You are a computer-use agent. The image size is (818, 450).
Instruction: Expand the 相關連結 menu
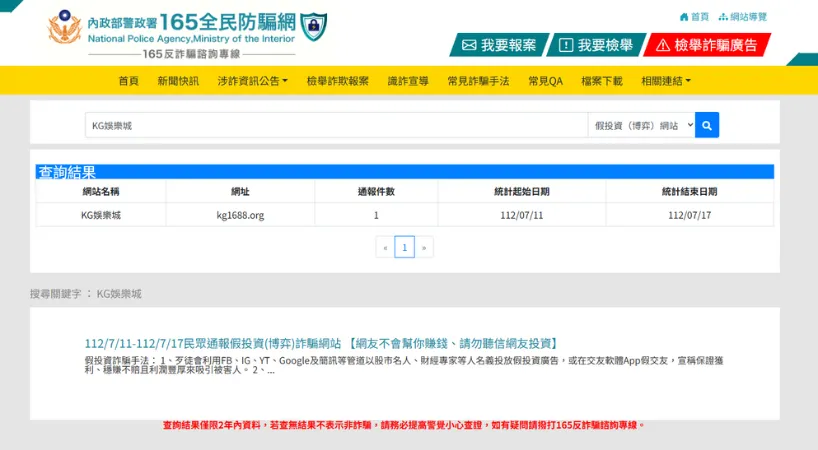pos(666,81)
